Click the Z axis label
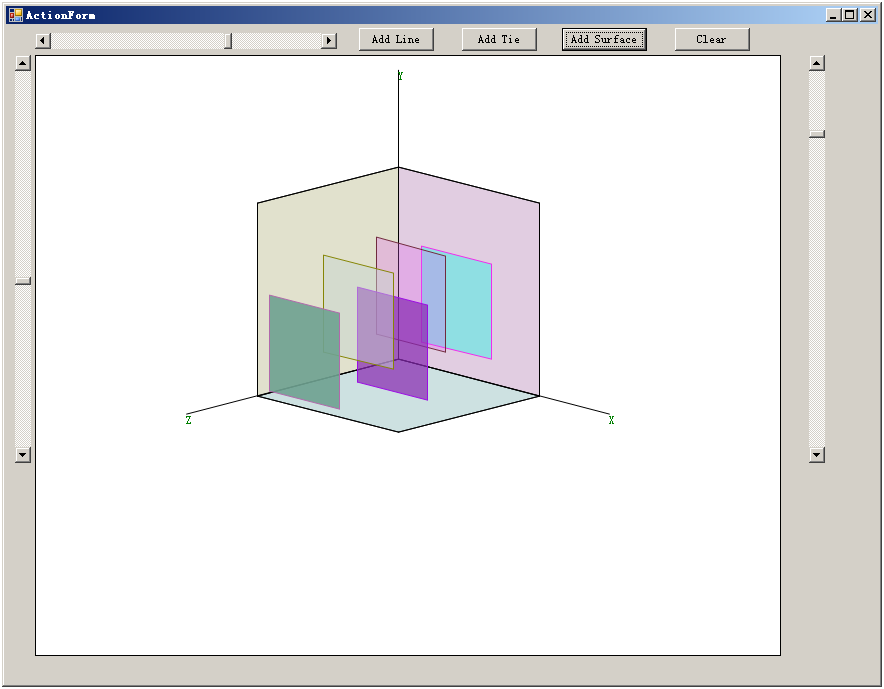The height and width of the screenshot is (689, 884). pyautogui.click(x=188, y=420)
